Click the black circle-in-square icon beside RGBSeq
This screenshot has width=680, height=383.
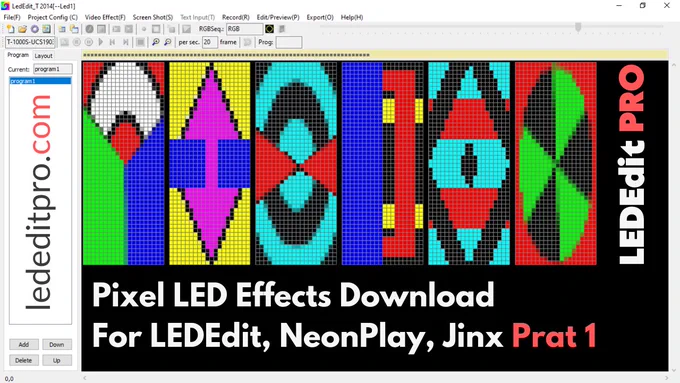269,29
